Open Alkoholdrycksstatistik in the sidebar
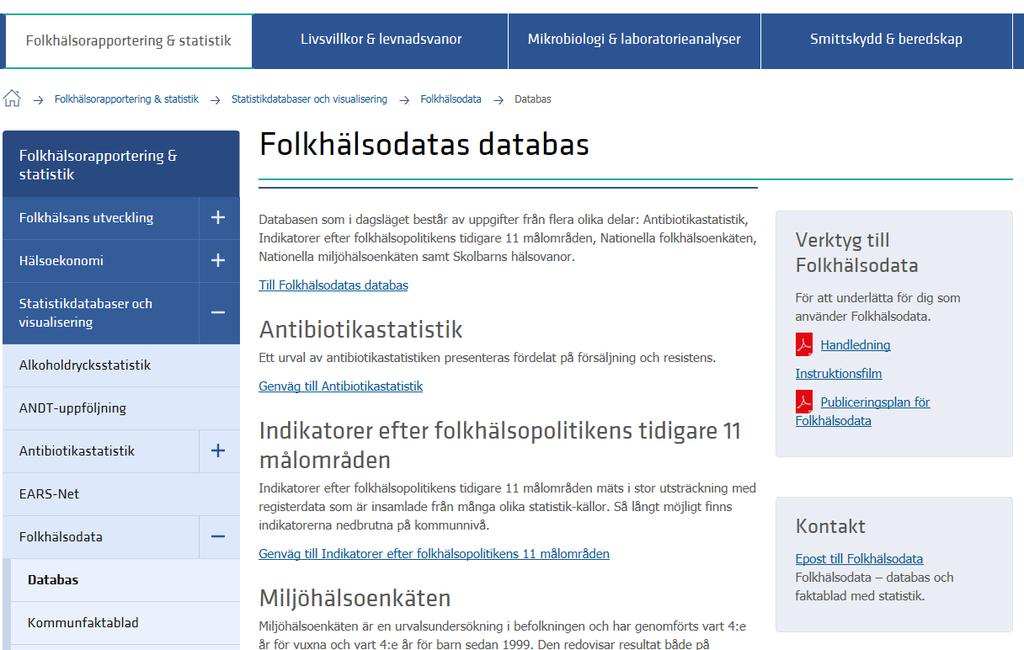 tap(121, 365)
